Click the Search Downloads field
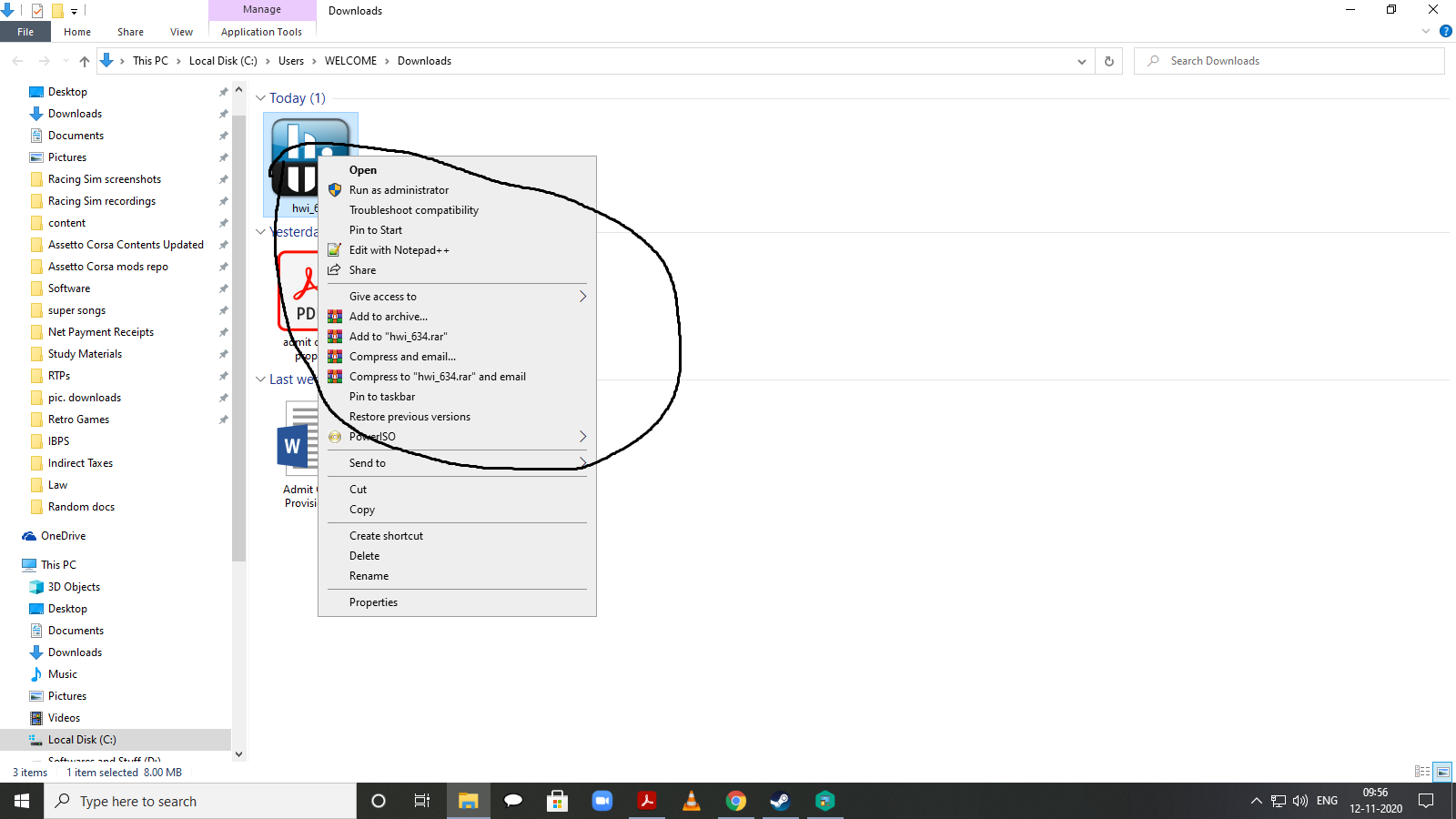The height and width of the screenshot is (819, 1456). [x=1289, y=61]
